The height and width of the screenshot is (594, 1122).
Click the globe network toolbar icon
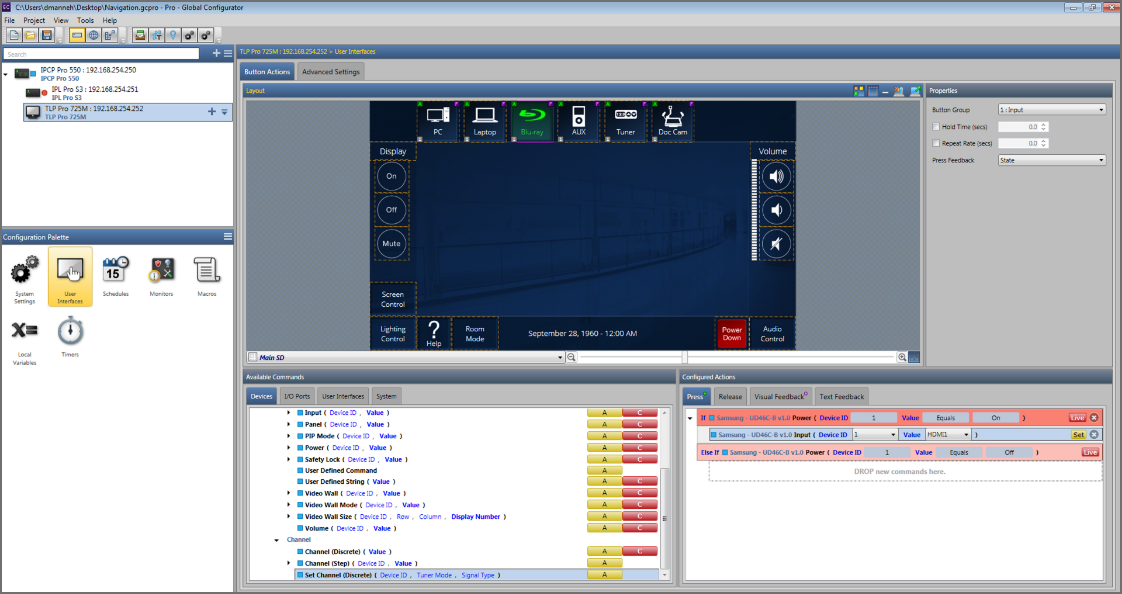point(93,35)
